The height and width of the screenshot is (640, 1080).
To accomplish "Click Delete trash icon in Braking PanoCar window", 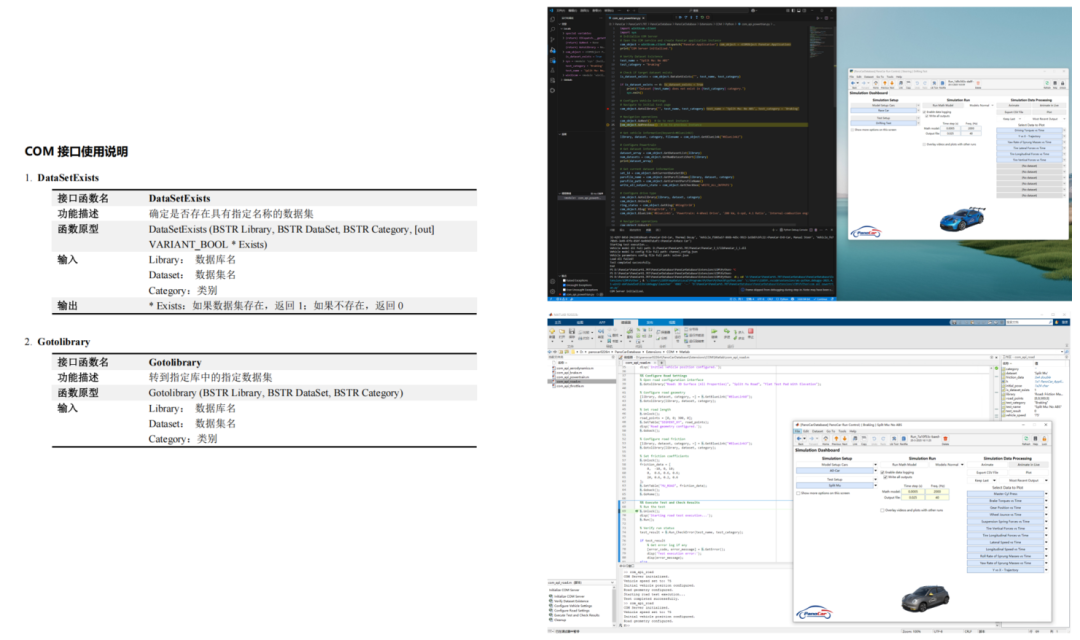I will pos(945,438).
